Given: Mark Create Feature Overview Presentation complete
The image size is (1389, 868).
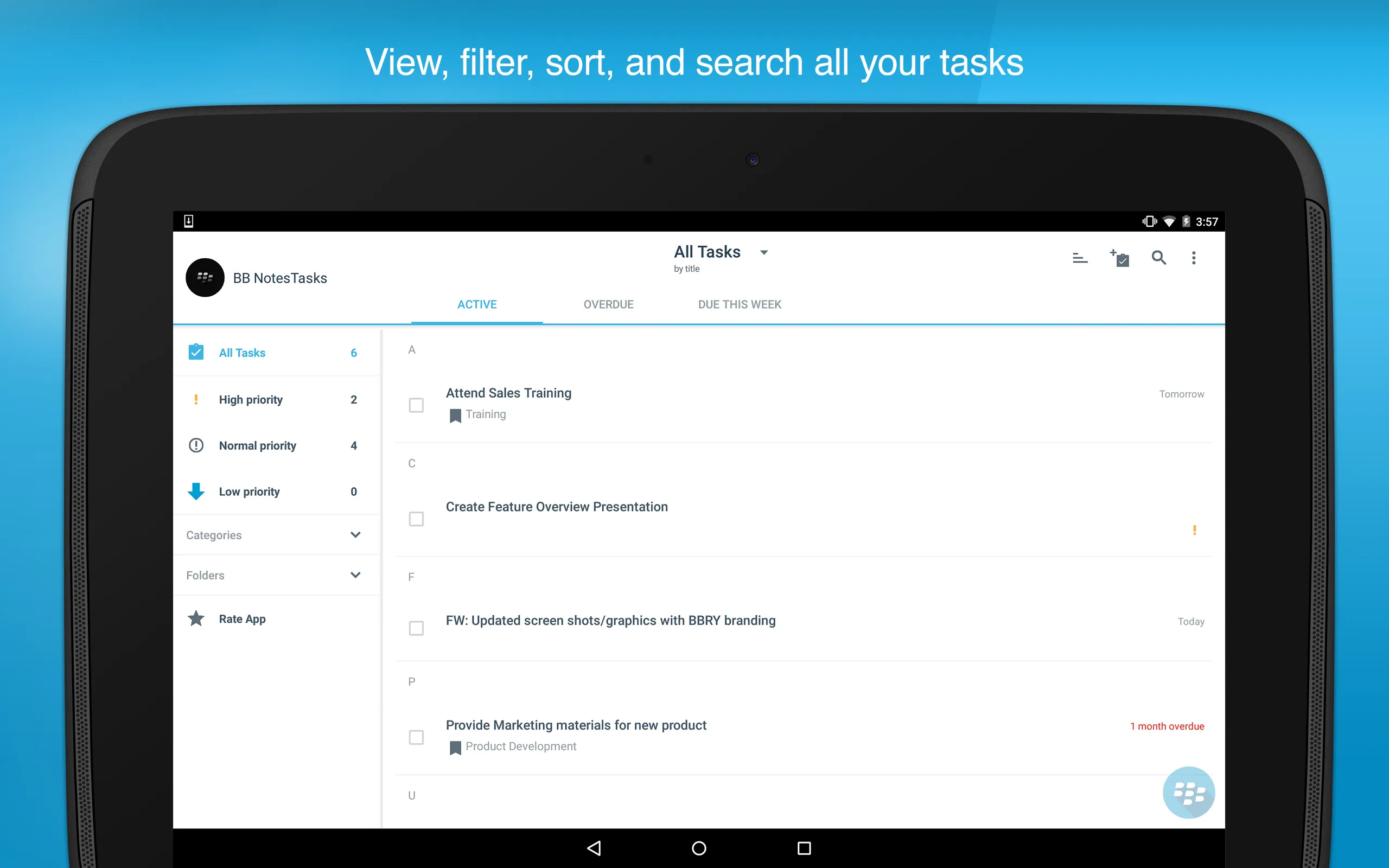Looking at the screenshot, I should point(416,519).
